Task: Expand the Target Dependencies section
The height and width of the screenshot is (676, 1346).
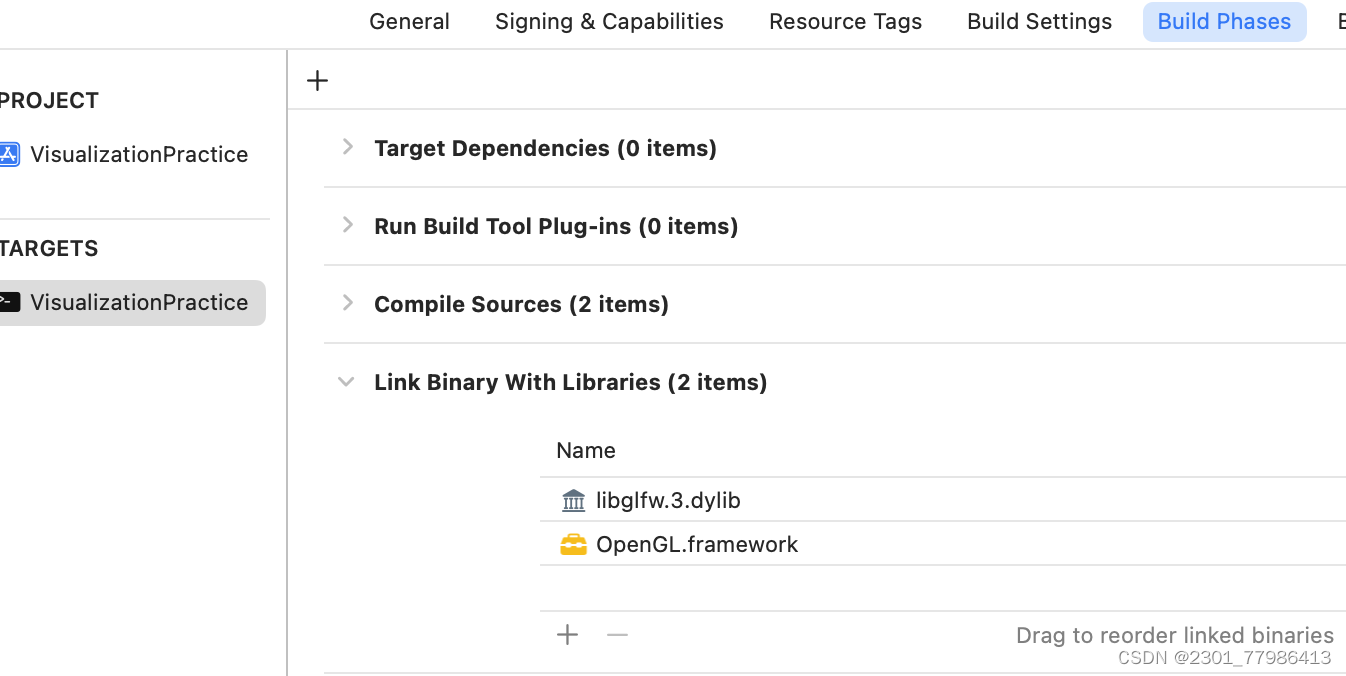Action: pyautogui.click(x=347, y=147)
